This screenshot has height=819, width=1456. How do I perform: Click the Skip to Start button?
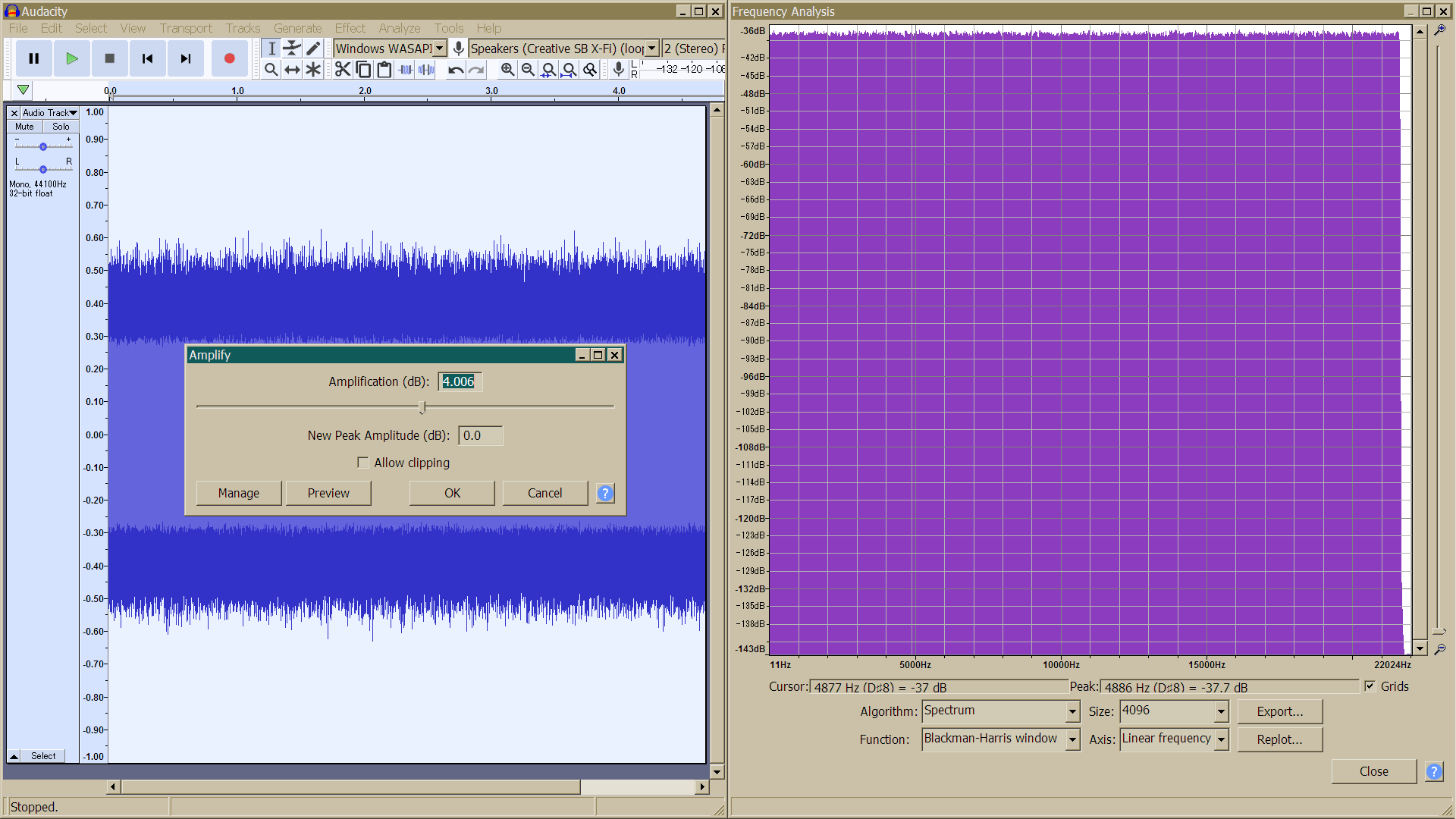point(147,57)
